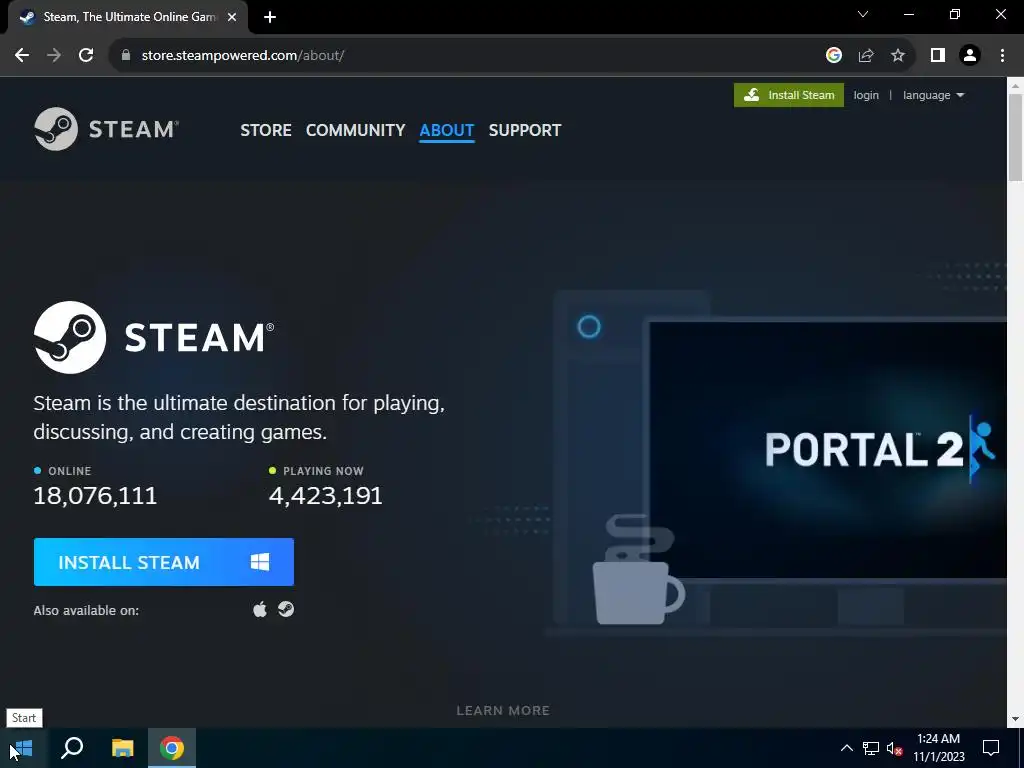Click the ONLINE label
Viewport: 1024px width, 768px height.
point(70,471)
